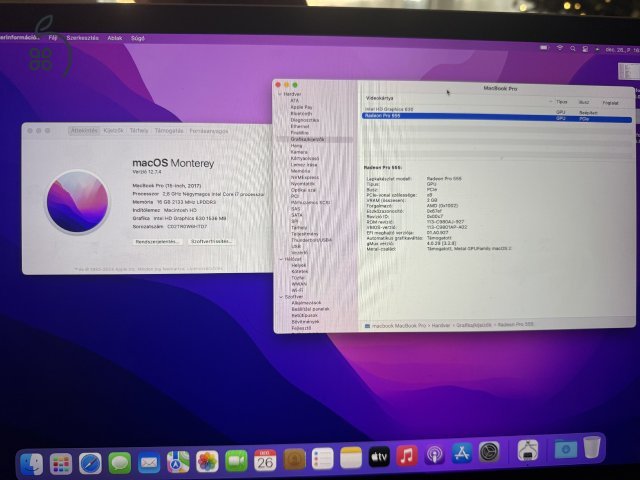Select Wi-Fi under Hálózat in sidebar
This screenshot has width=640, height=480.
298,290
